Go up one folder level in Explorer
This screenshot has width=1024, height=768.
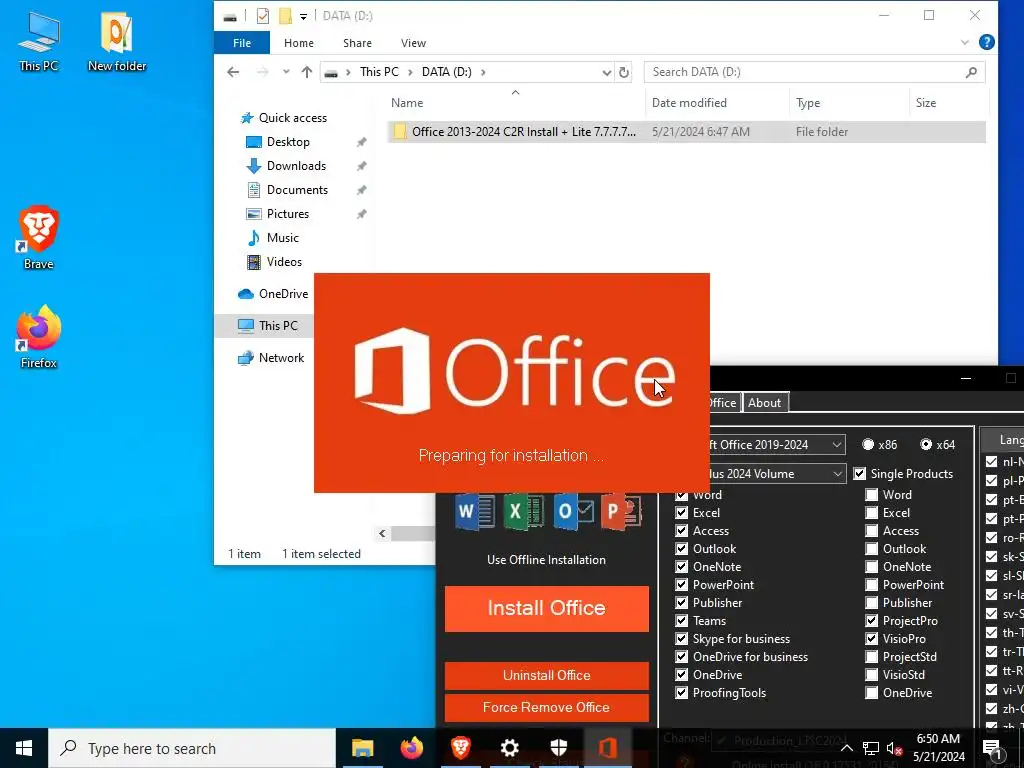(x=306, y=72)
